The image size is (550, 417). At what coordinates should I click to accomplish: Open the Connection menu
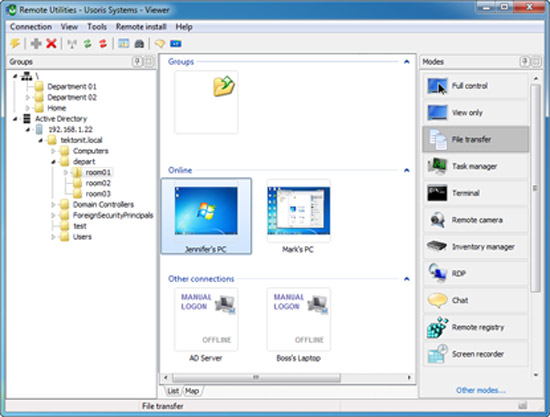[31, 27]
